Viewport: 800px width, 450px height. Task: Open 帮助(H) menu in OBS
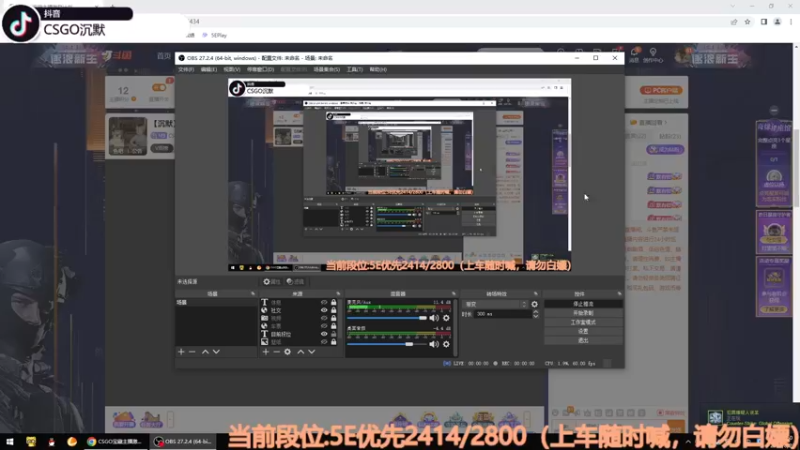378,69
